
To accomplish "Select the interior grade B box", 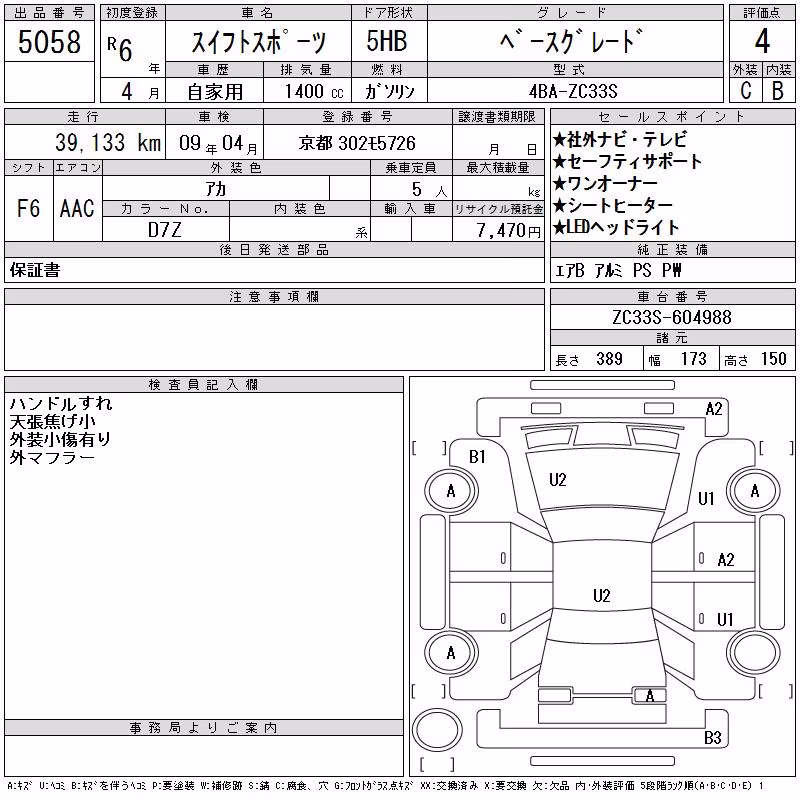I will (778, 91).
